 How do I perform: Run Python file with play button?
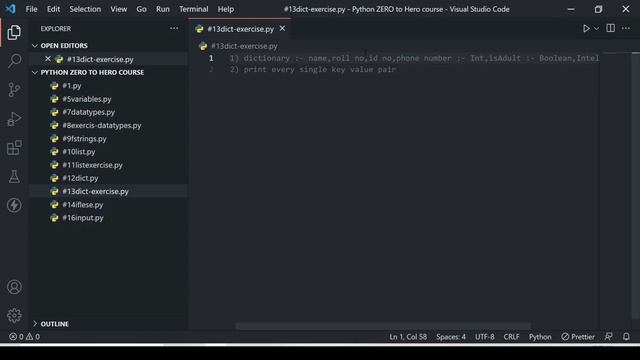586,29
